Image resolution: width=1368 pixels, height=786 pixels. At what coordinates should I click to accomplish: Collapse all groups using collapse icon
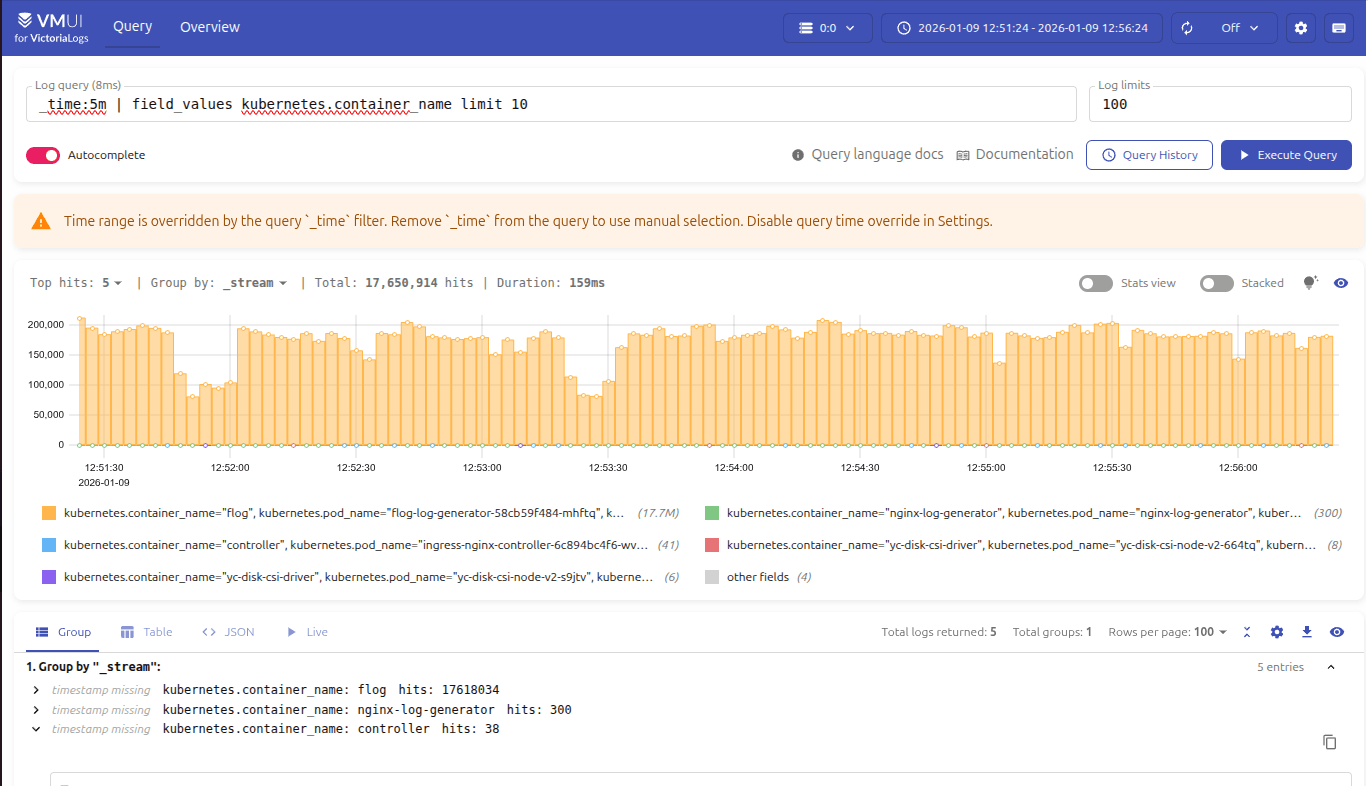(x=1247, y=632)
